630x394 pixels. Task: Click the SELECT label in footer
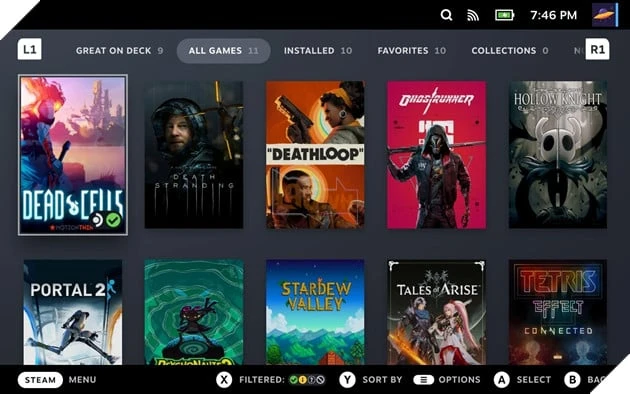tap(534, 380)
